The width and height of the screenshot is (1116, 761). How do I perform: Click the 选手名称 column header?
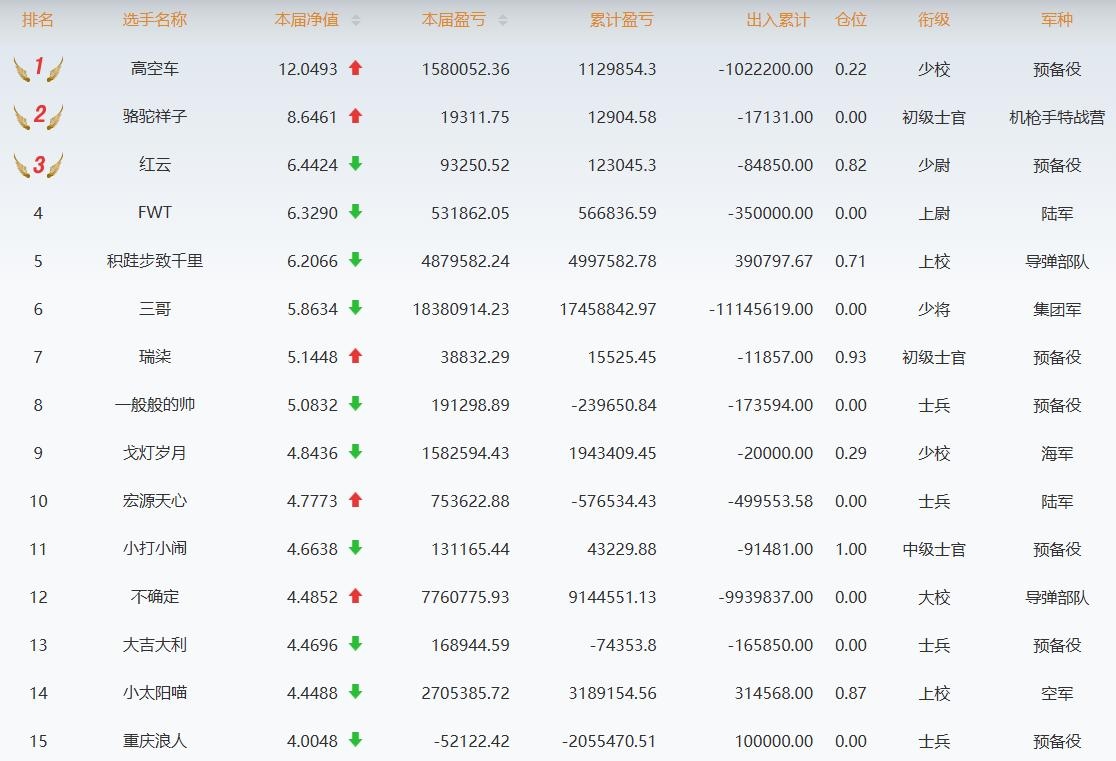(155, 20)
